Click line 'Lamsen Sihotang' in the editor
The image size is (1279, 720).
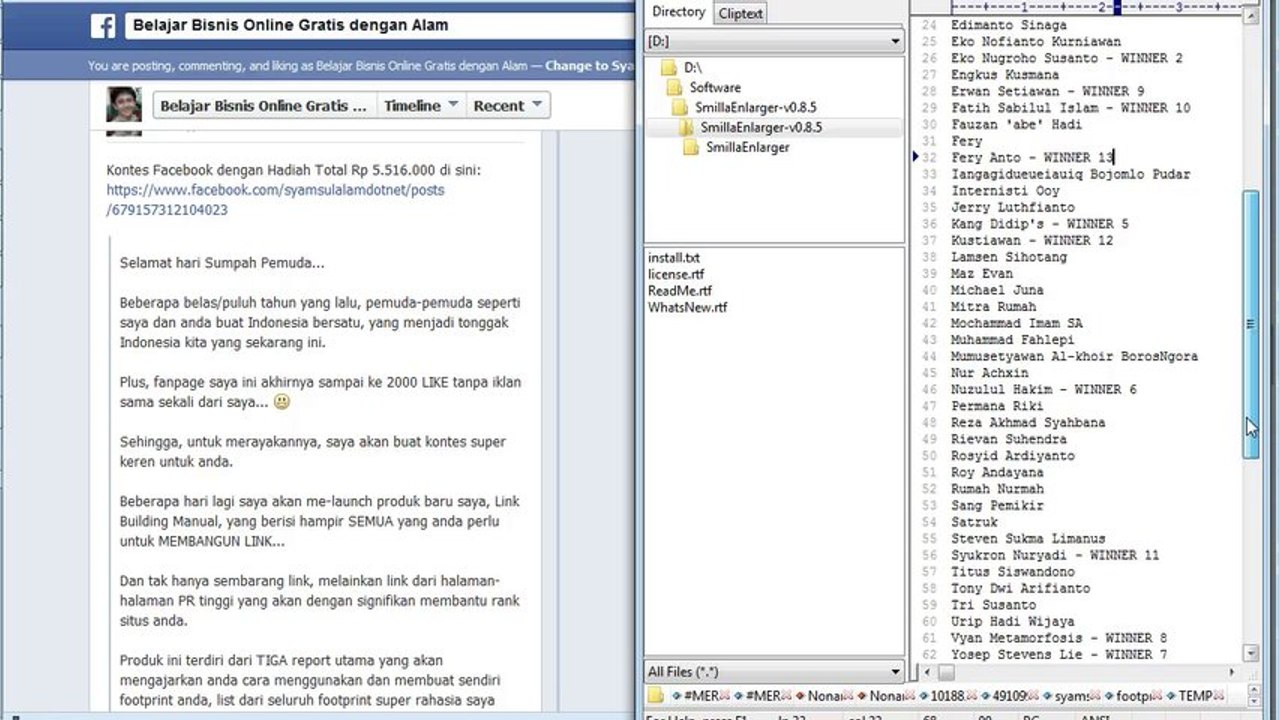point(1009,257)
